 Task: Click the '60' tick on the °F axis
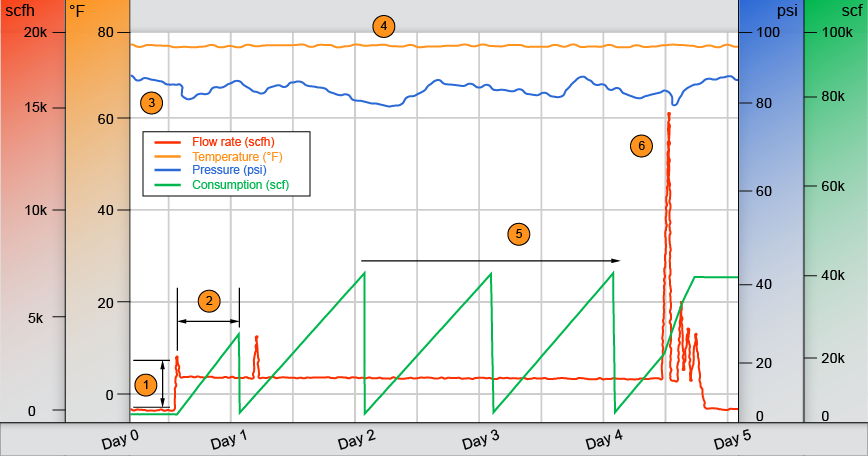105,119
